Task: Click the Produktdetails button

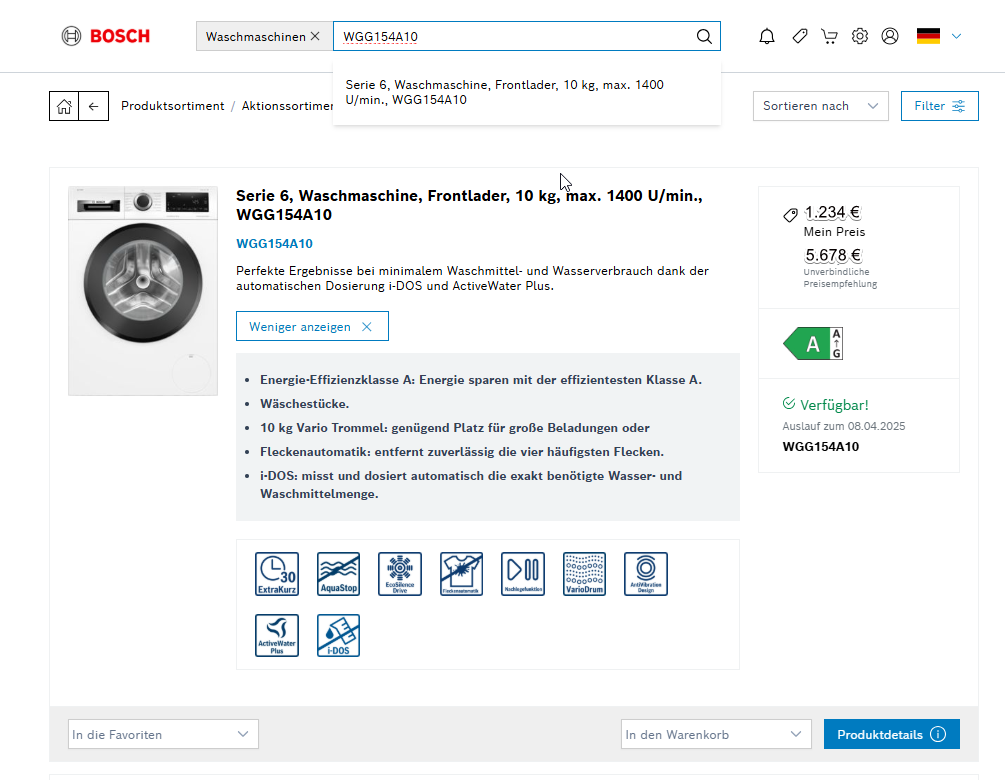Action: 891,734
